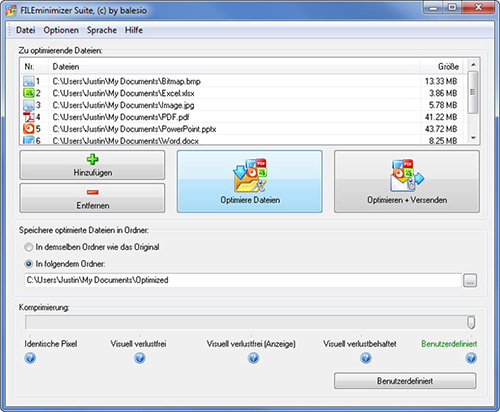The width and height of the screenshot is (500, 412).
Task: Click the 5.78 MB size value
Action: tap(443, 105)
